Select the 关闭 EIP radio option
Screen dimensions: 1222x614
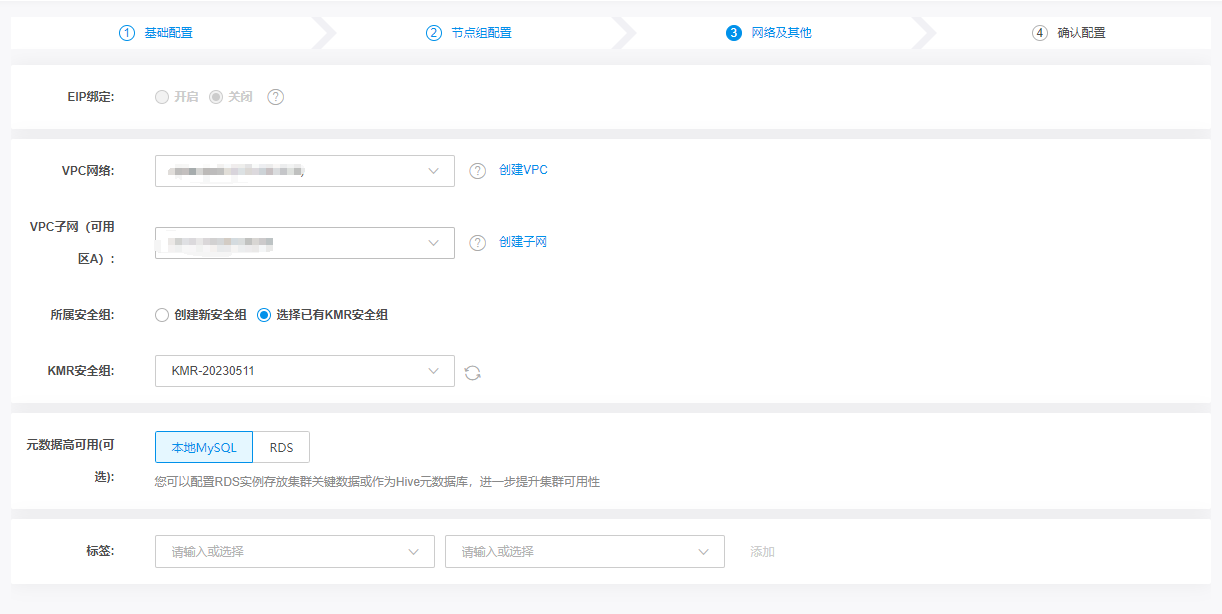215,97
